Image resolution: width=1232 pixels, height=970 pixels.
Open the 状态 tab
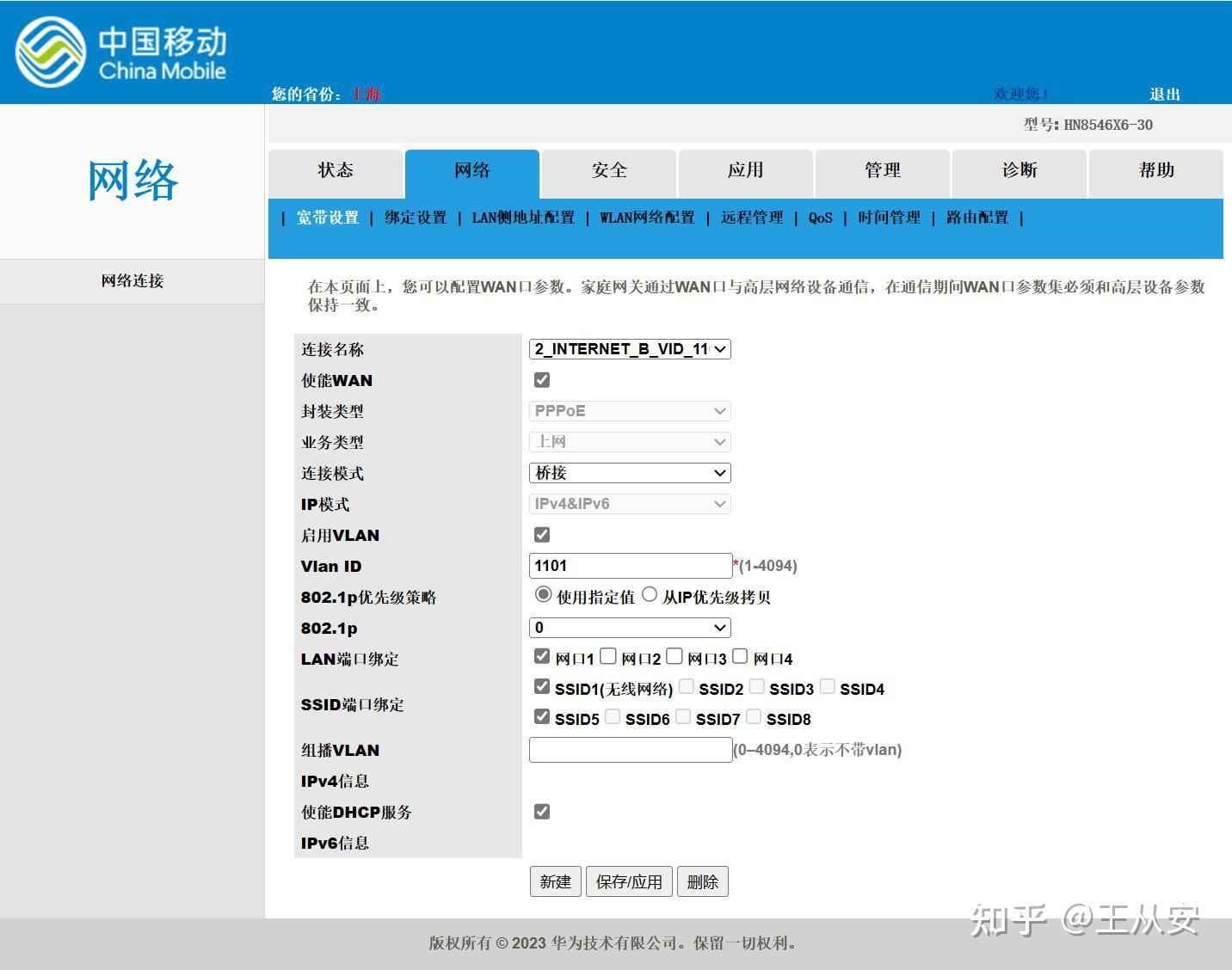336,173
